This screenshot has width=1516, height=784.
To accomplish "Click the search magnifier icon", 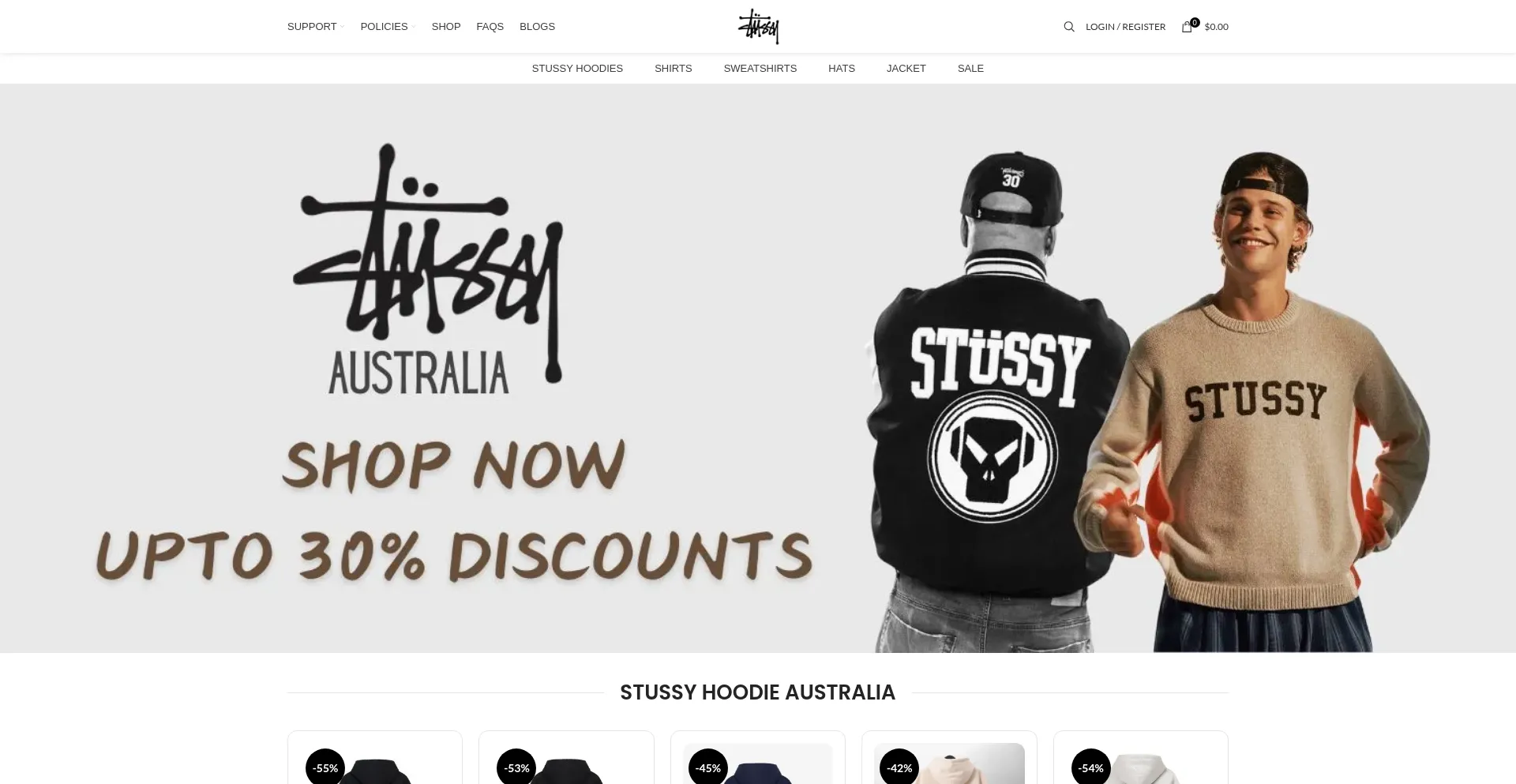I will 1069,27.
